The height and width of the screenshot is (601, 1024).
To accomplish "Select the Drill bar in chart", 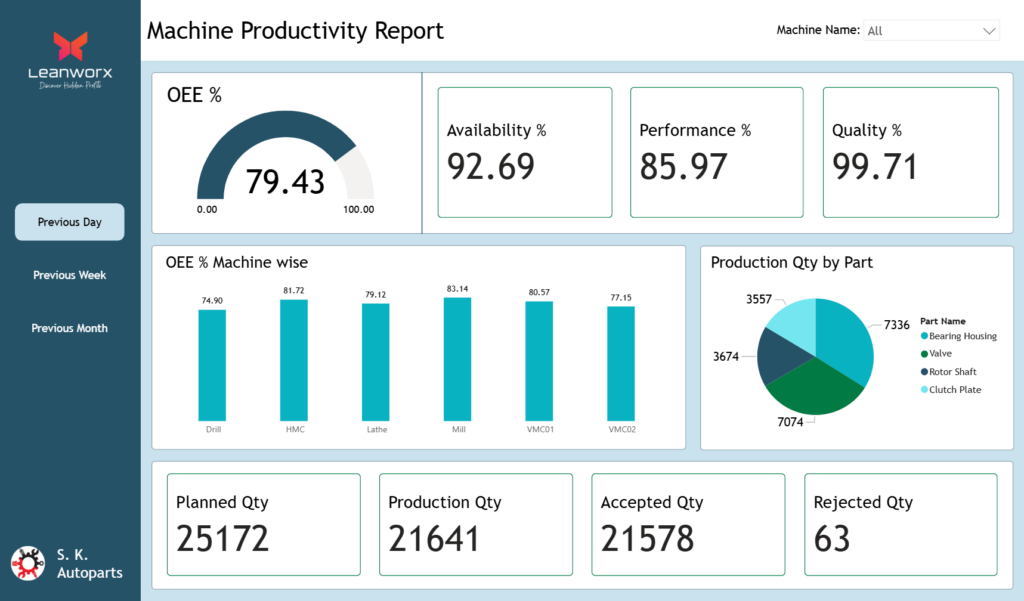I will tap(212, 365).
